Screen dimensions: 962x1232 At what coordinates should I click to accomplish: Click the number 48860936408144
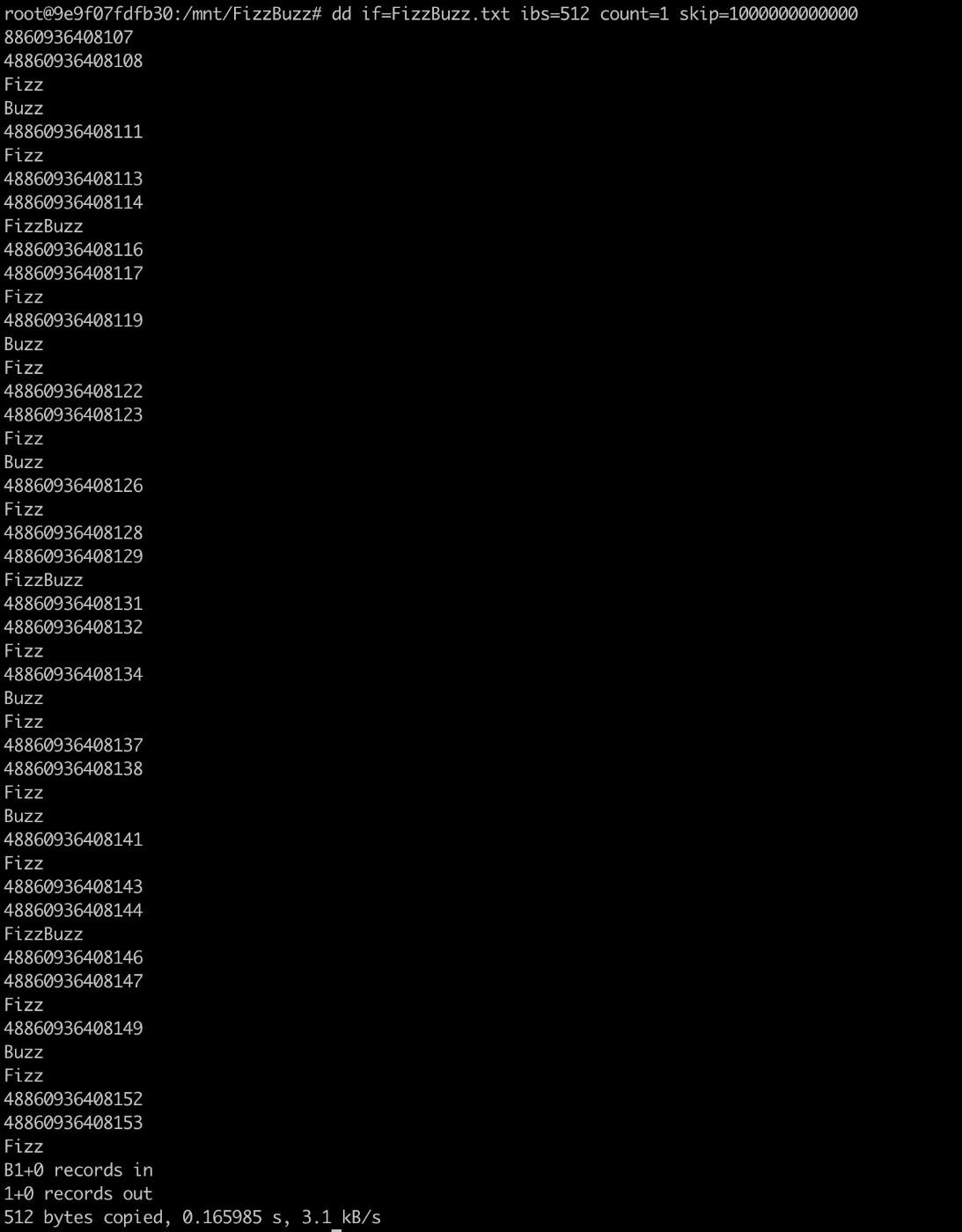73,910
